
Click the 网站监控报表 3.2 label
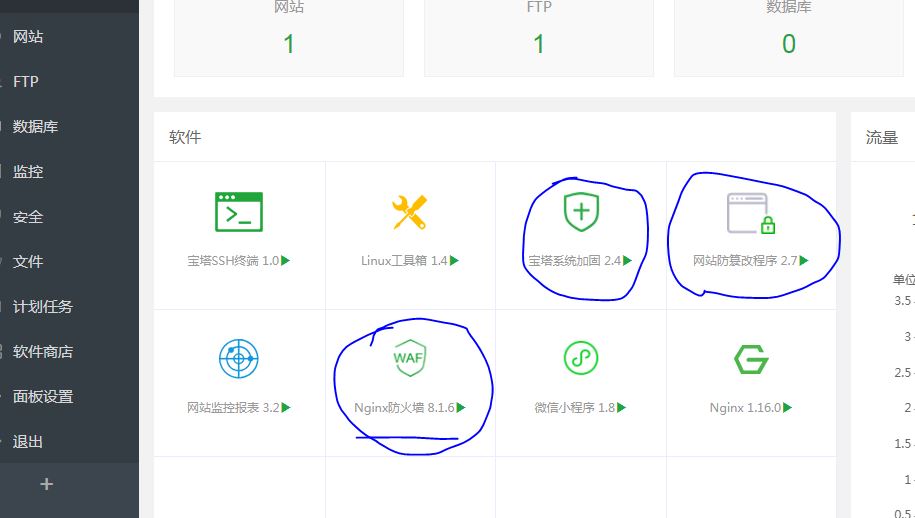tap(233, 408)
